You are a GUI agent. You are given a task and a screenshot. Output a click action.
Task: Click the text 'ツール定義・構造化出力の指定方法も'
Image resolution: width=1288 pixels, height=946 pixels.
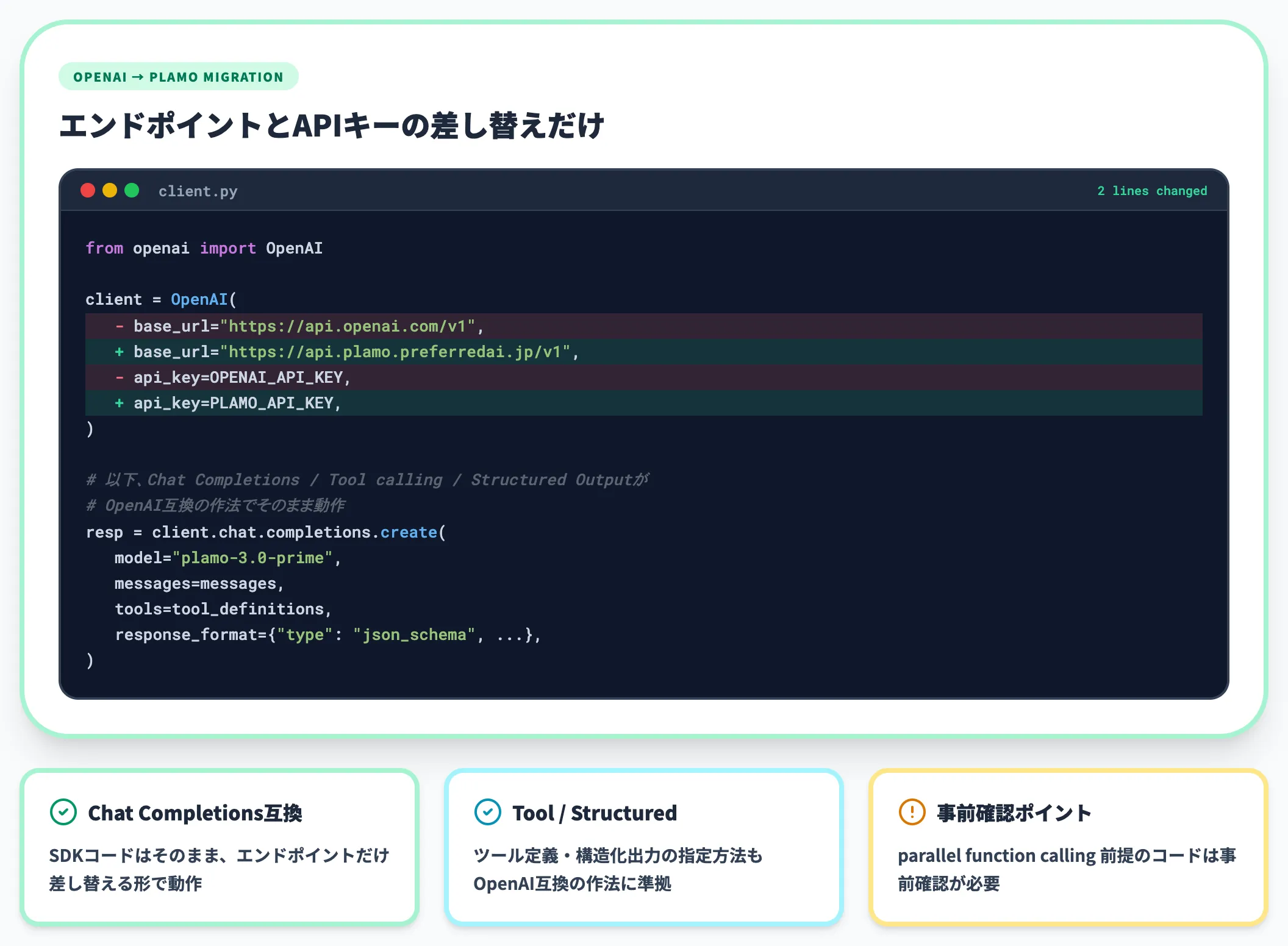(x=618, y=855)
